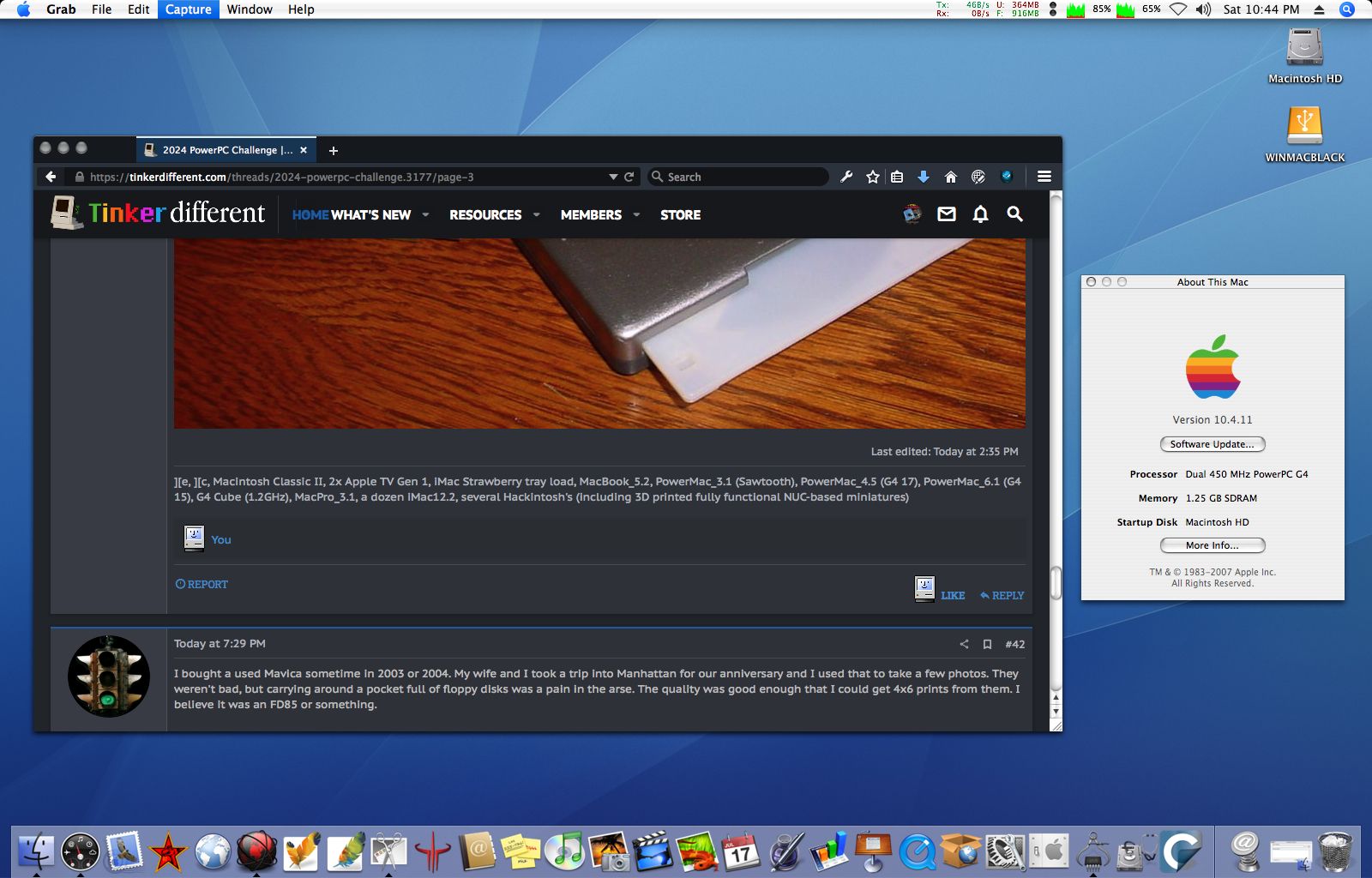Image resolution: width=1372 pixels, height=878 pixels.
Task: Click the forum search magnifier icon
Action: 1014,214
